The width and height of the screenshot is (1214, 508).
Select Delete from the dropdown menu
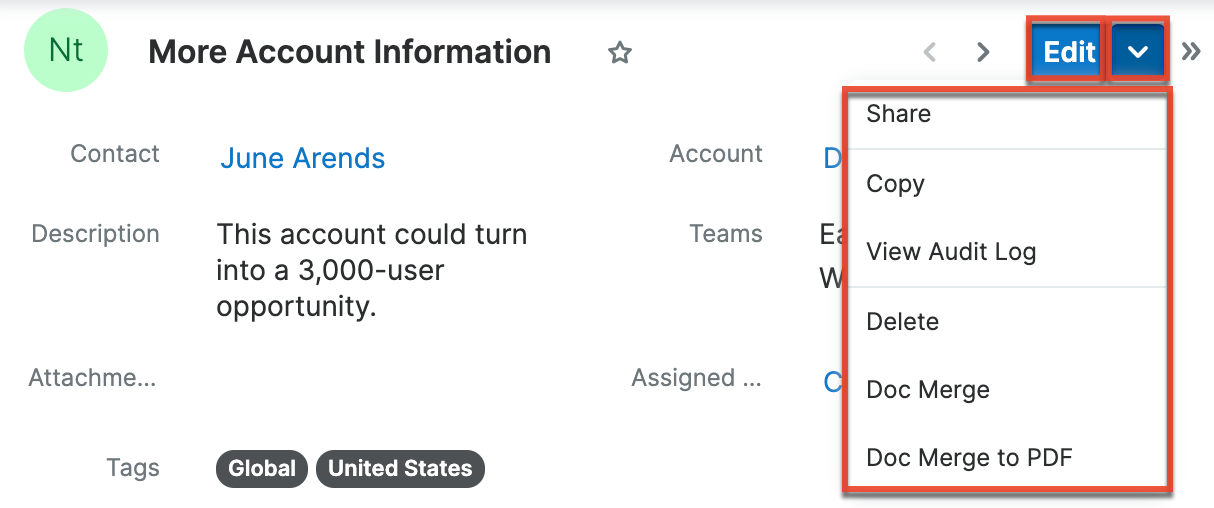(x=902, y=322)
